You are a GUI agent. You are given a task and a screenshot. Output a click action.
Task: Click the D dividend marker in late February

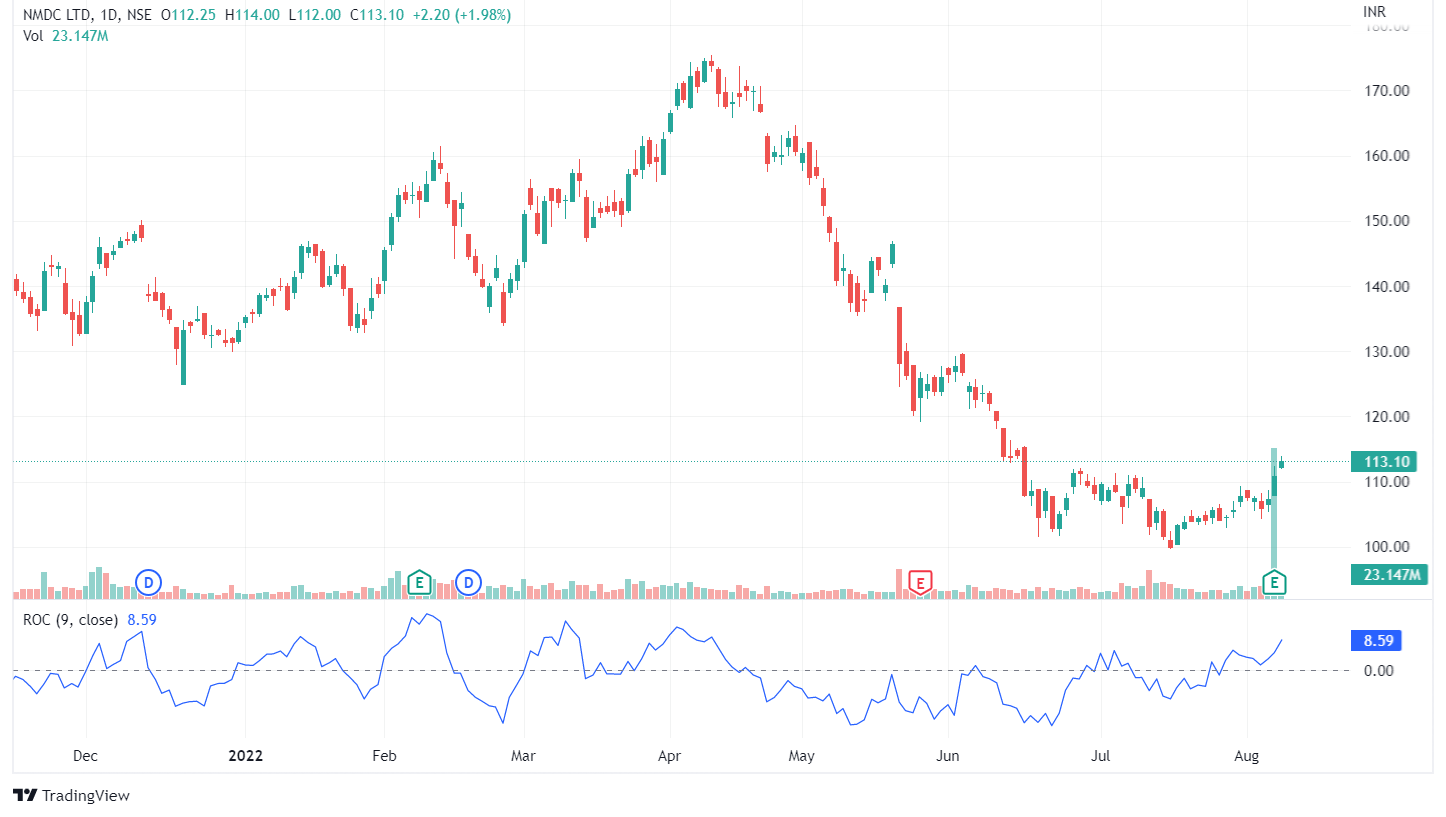pos(468,581)
